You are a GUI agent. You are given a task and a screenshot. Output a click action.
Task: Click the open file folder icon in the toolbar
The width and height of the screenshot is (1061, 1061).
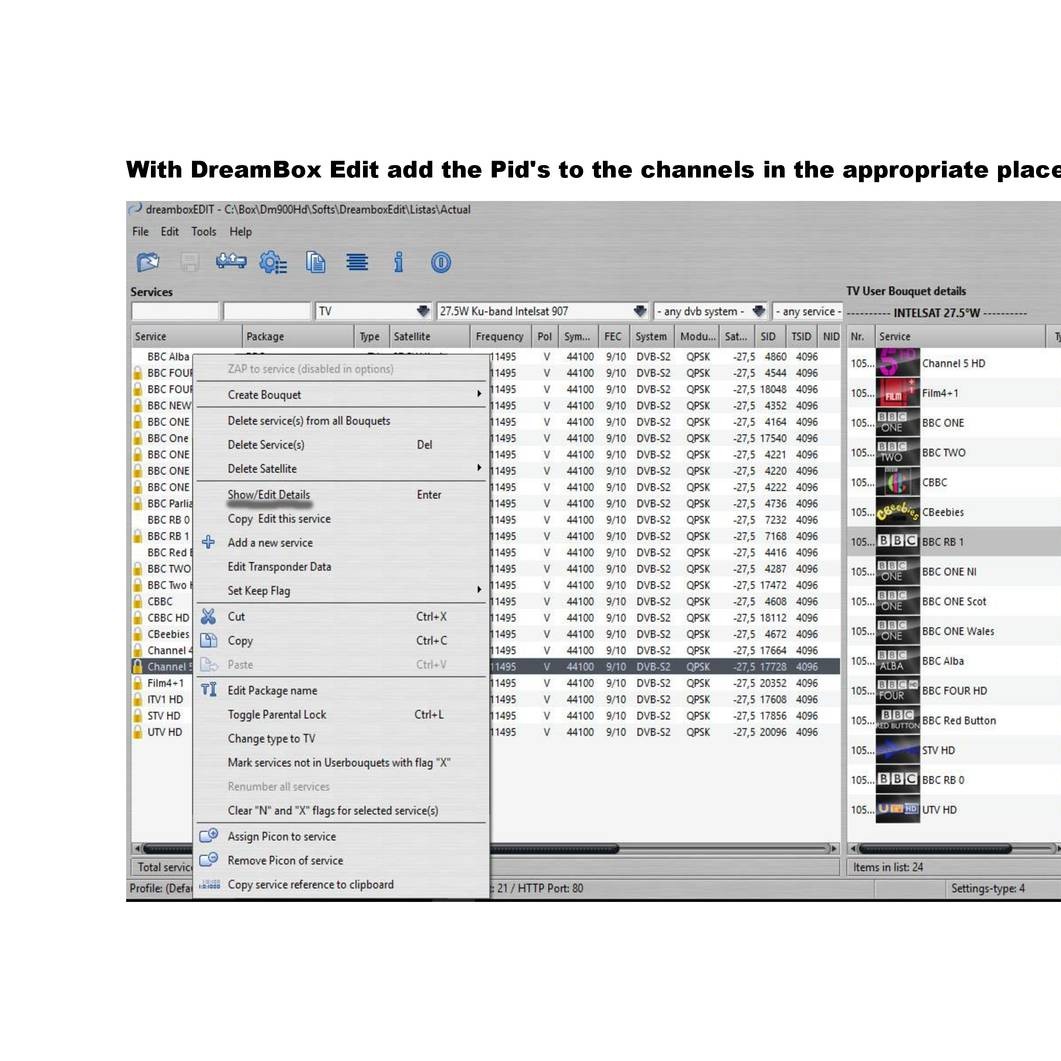pos(149,261)
